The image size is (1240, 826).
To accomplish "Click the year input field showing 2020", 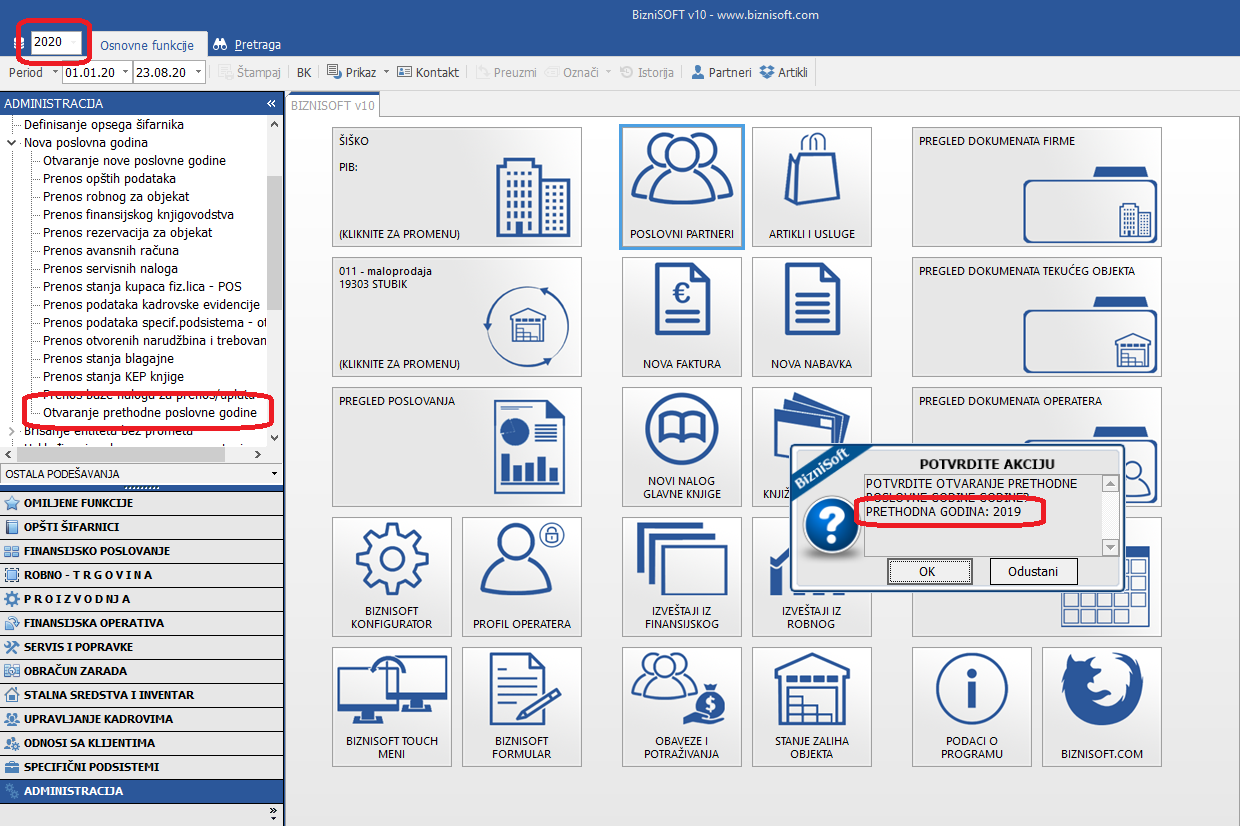I will click(x=56, y=44).
